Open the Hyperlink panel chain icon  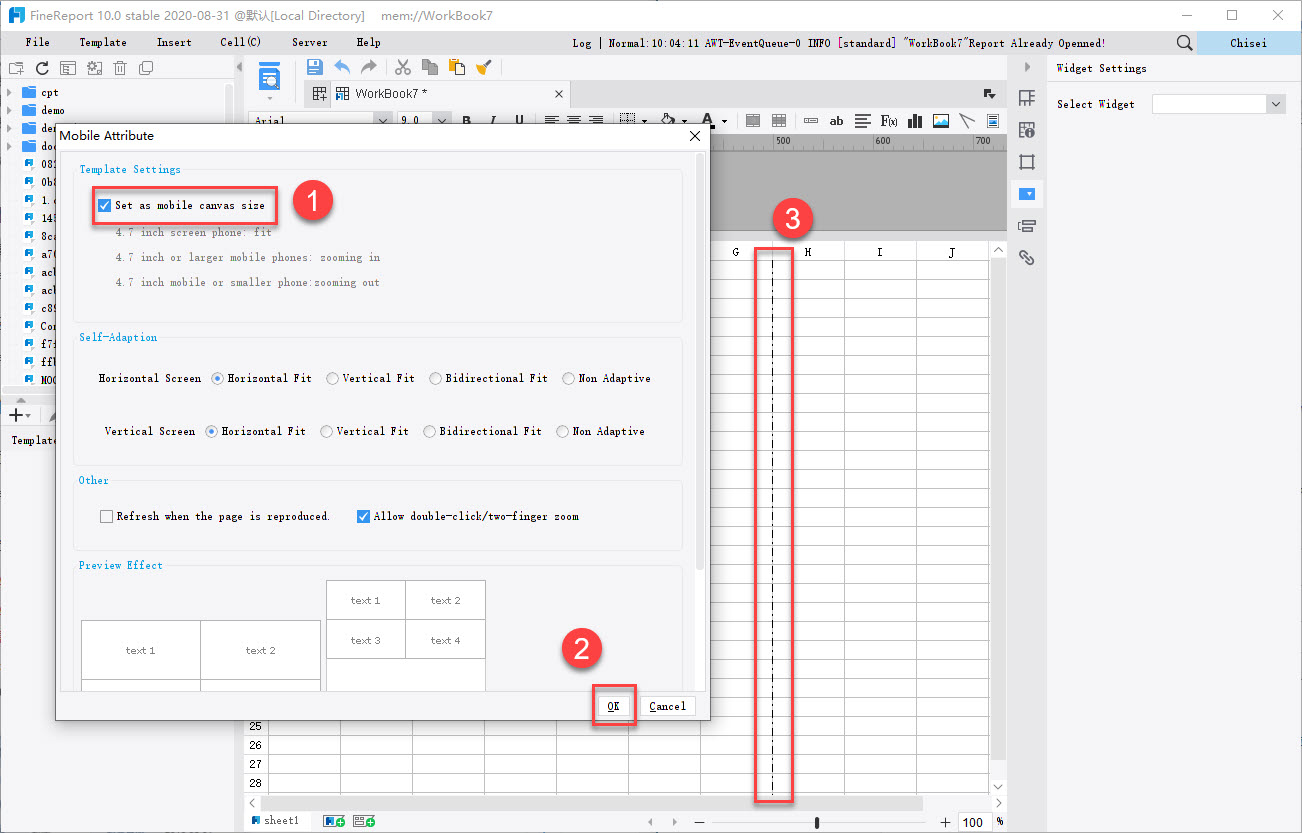tap(1026, 257)
